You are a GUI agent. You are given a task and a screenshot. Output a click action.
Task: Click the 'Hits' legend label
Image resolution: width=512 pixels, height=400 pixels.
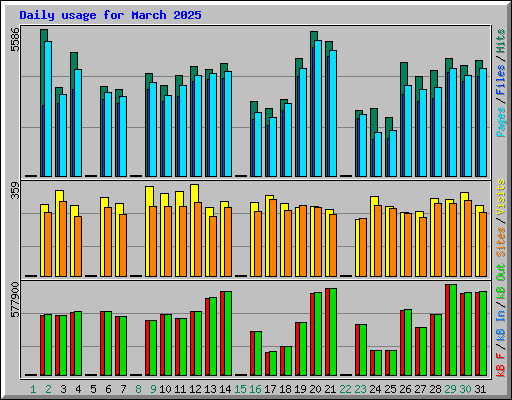point(501,41)
